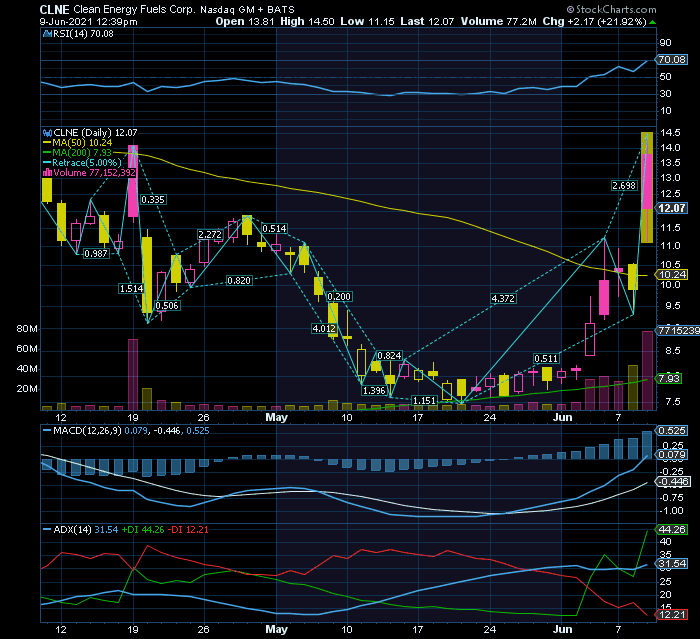Click the May label on the price chart date axis
Viewport: 700px width, 639px height.
[x=276, y=418]
